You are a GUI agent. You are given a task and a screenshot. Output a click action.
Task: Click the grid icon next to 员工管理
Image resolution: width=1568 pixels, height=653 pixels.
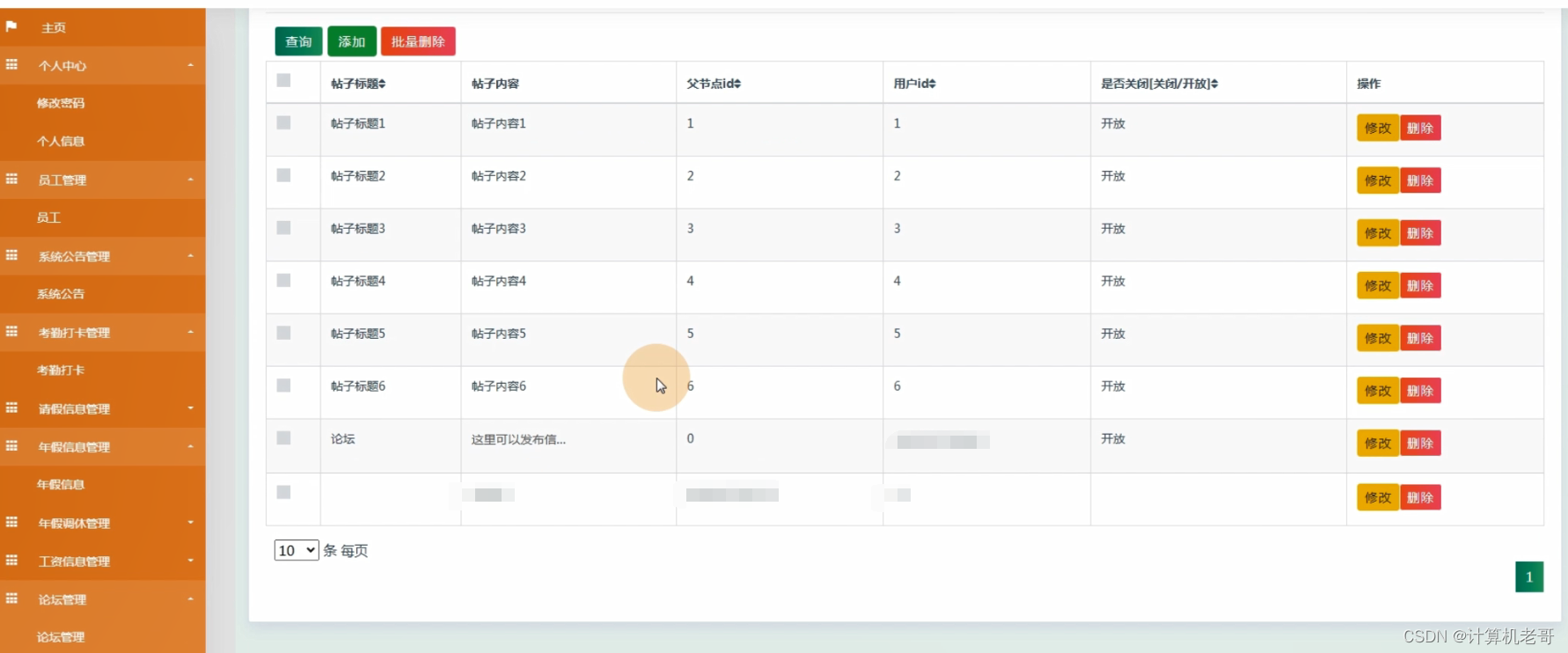tap(11, 179)
